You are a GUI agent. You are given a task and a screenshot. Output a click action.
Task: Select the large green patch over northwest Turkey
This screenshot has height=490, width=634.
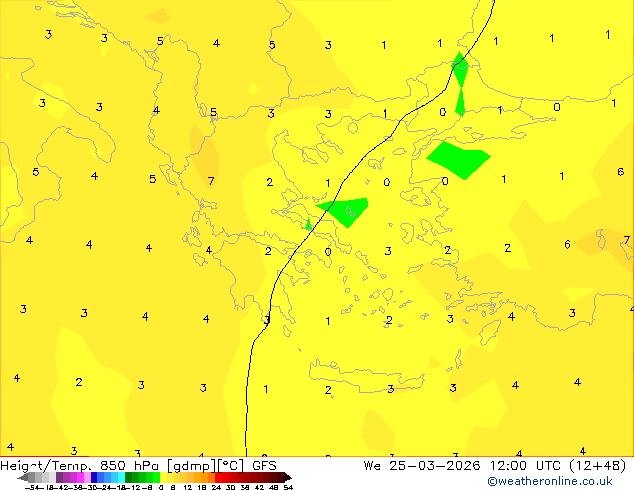coord(457,158)
